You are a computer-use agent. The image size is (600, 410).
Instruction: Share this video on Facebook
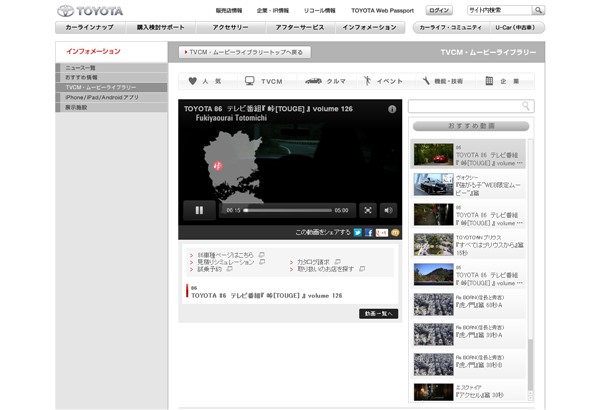point(368,232)
